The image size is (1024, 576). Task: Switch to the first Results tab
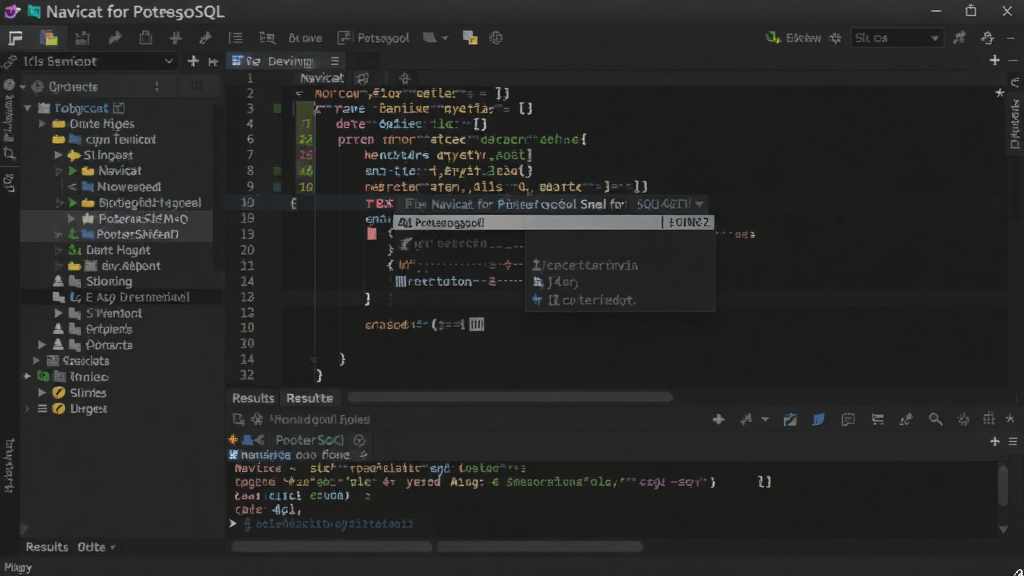253,398
